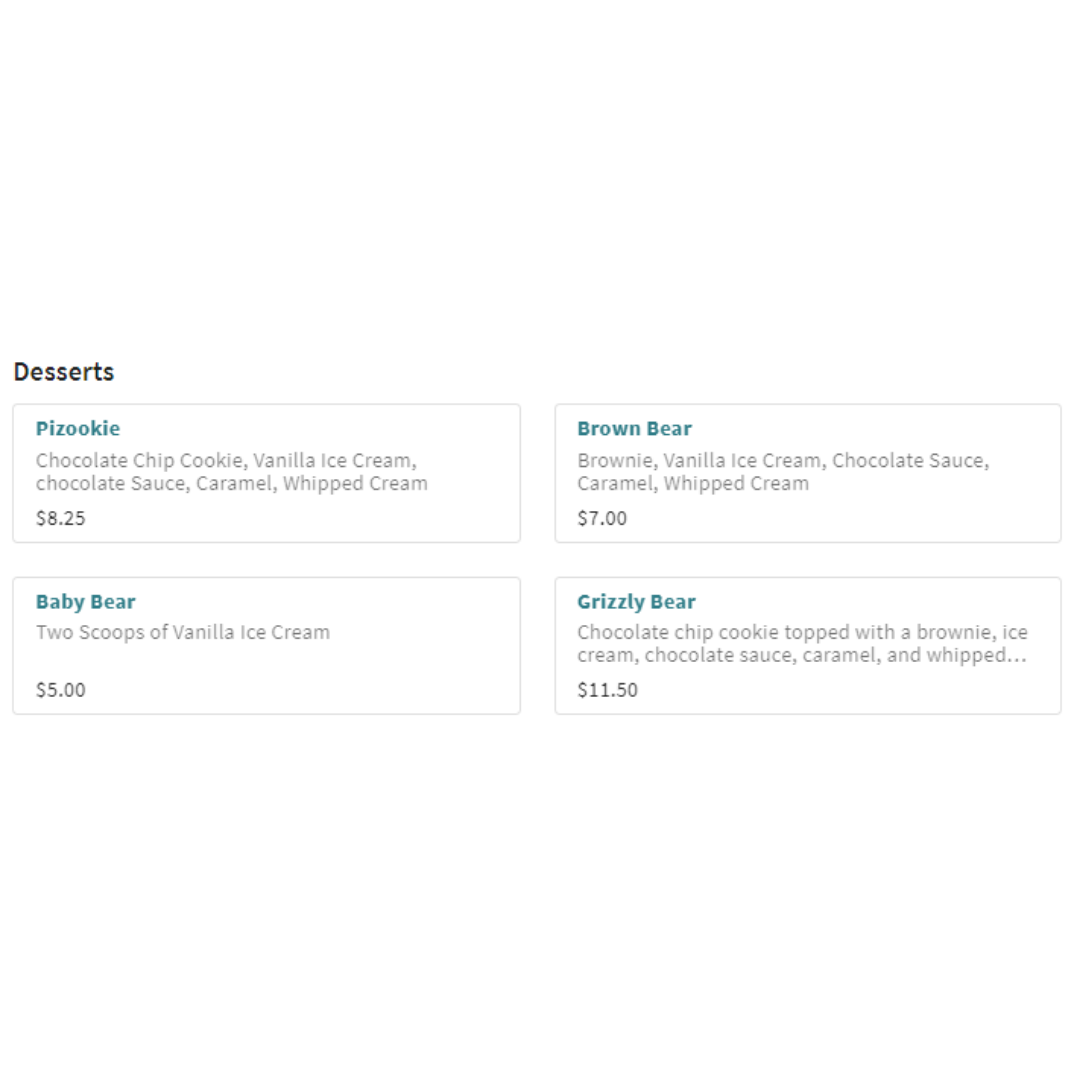This screenshot has width=1080, height=1080.
Task: Click "Chocolate Chip Cookie" in Pizookie description
Action: pyautogui.click(x=140, y=461)
